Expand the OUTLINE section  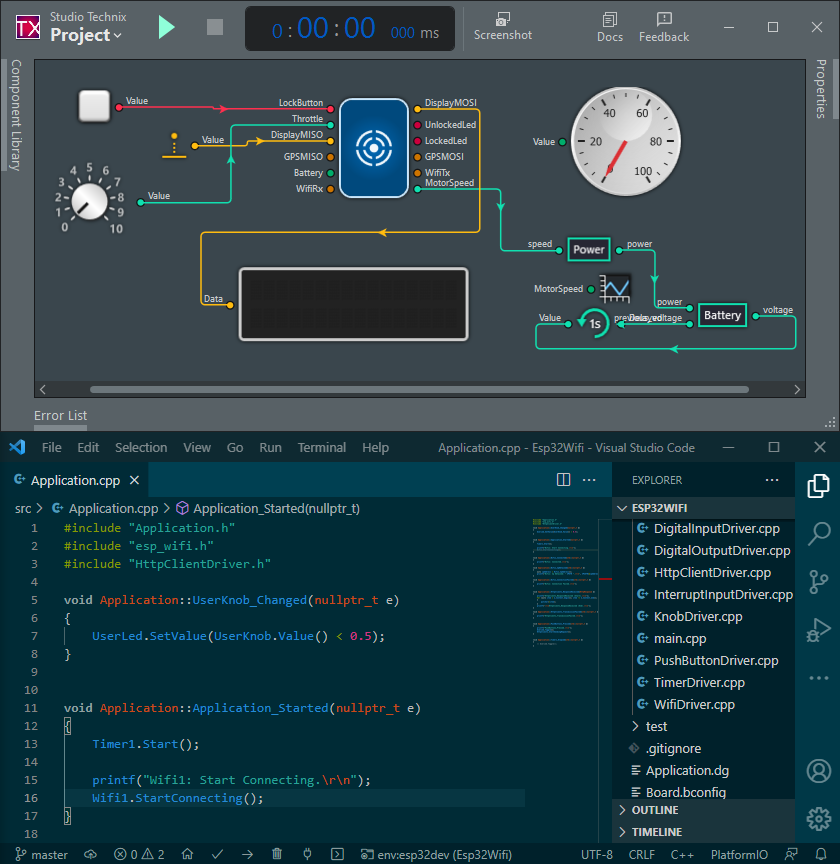(x=703, y=810)
